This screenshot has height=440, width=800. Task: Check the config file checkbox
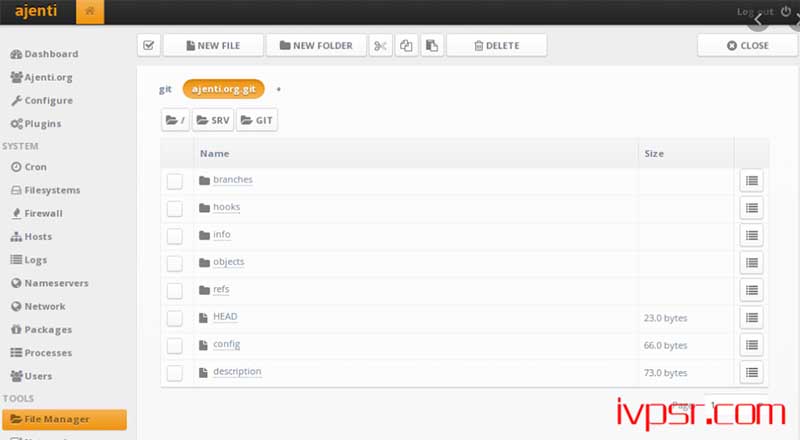coord(174,346)
